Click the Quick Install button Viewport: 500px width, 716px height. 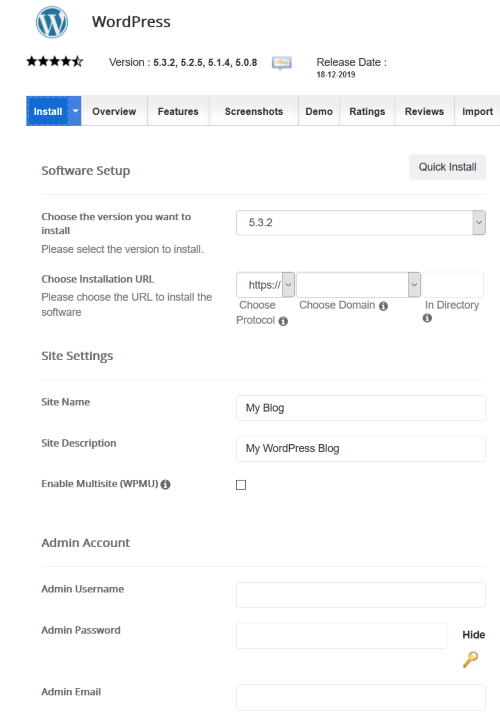click(x=447, y=167)
